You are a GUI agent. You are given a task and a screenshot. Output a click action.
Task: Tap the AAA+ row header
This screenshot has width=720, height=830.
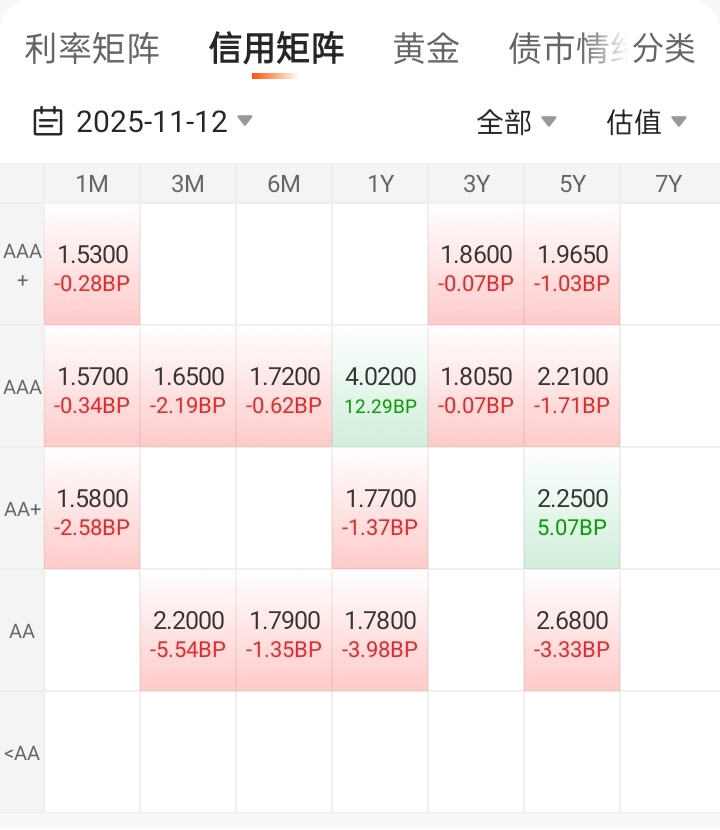click(22, 266)
